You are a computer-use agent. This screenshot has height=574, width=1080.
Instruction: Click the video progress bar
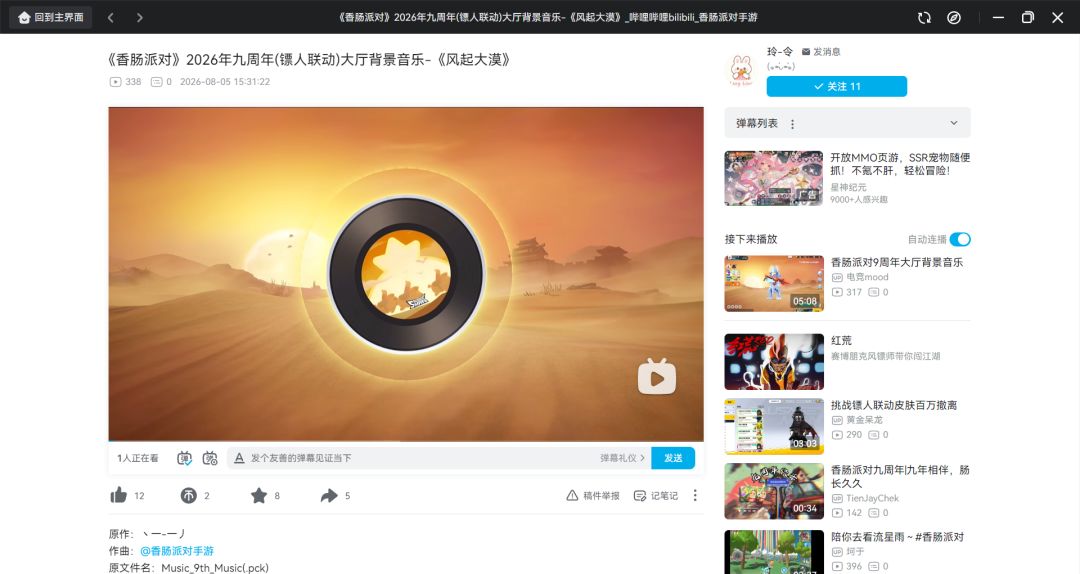pyautogui.click(x=406, y=440)
